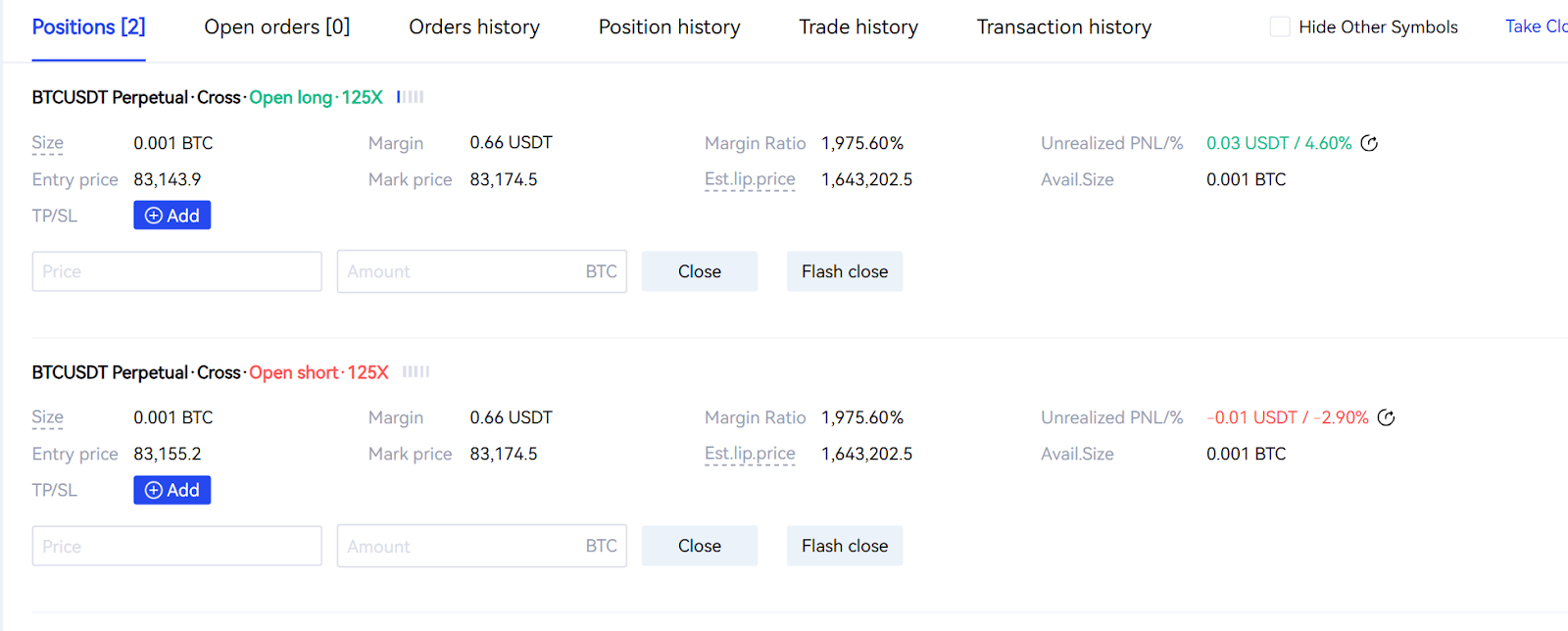Add TP/SL for the long position
The width and height of the screenshot is (1568, 631).
[172, 216]
